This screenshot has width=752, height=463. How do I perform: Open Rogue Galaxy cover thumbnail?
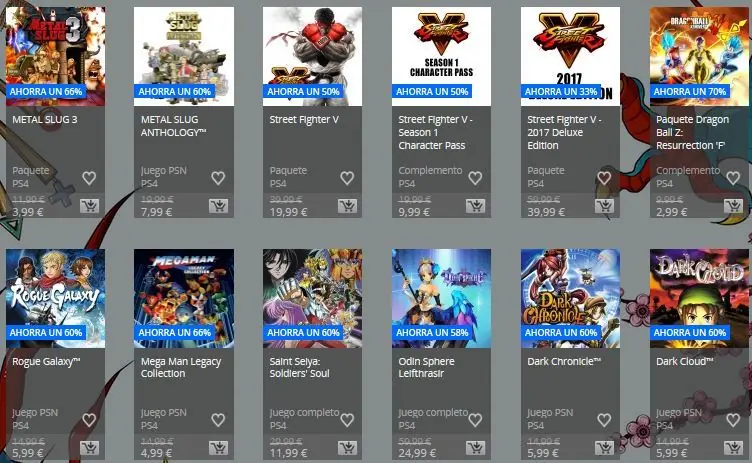point(55,298)
